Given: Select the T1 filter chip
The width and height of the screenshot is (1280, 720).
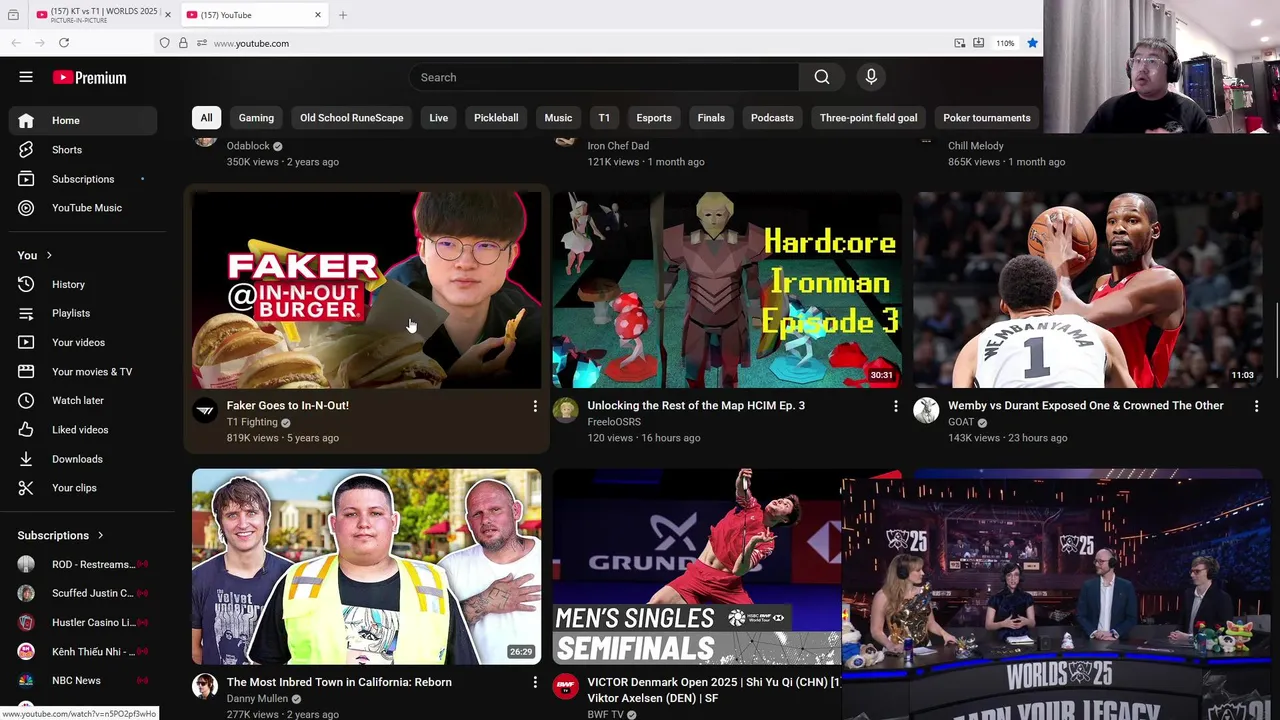Looking at the screenshot, I should [x=604, y=118].
